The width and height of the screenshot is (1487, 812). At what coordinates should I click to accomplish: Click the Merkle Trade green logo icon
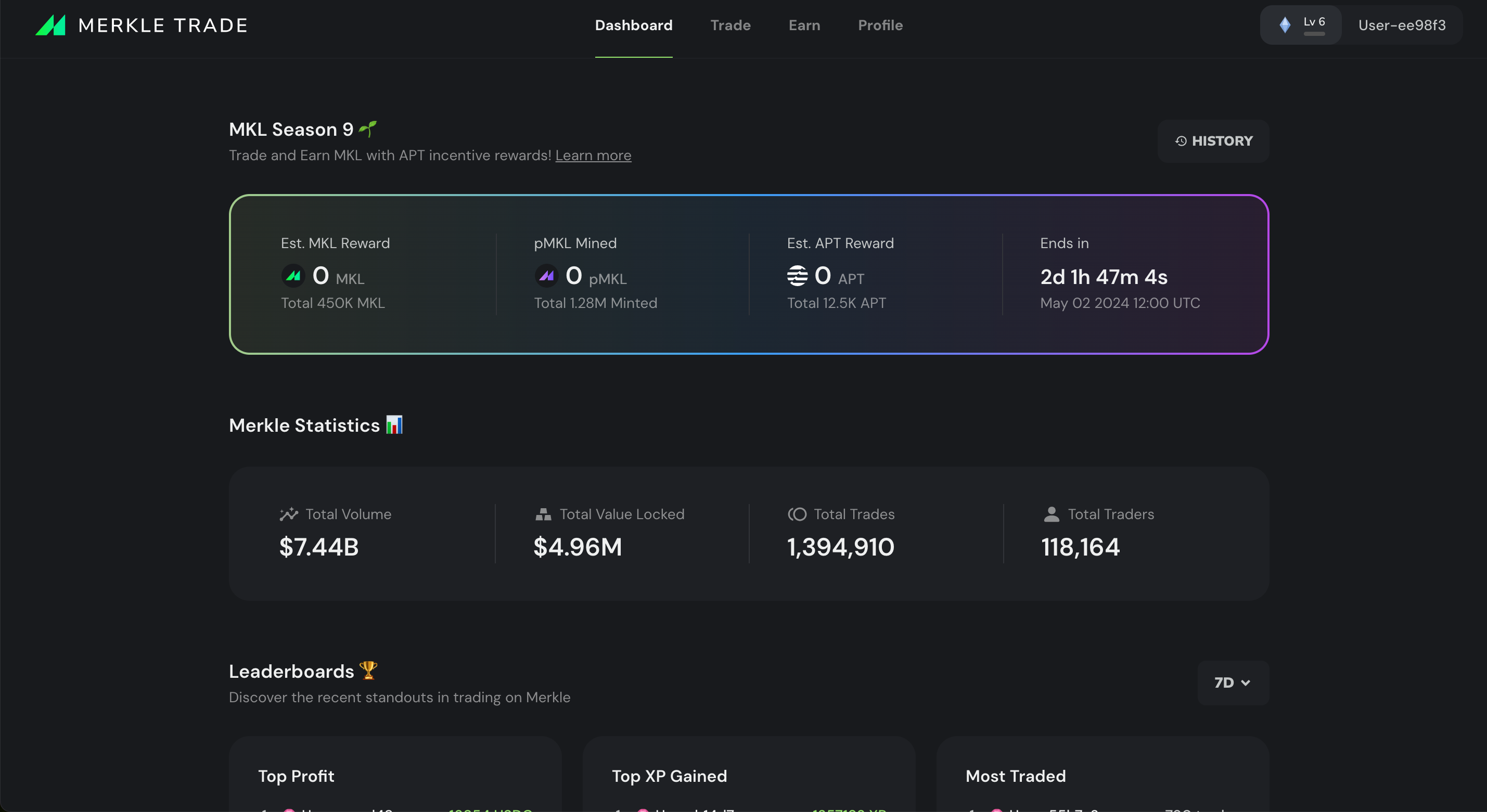[x=51, y=25]
